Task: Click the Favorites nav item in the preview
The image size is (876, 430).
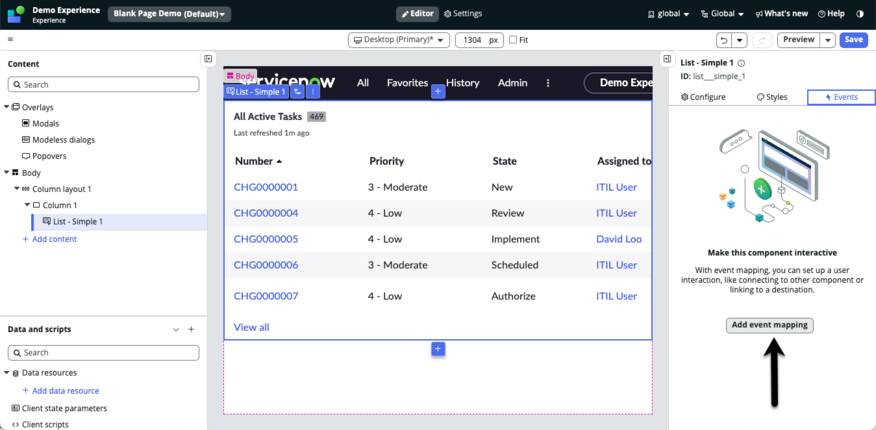Action: click(x=407, y=83)
